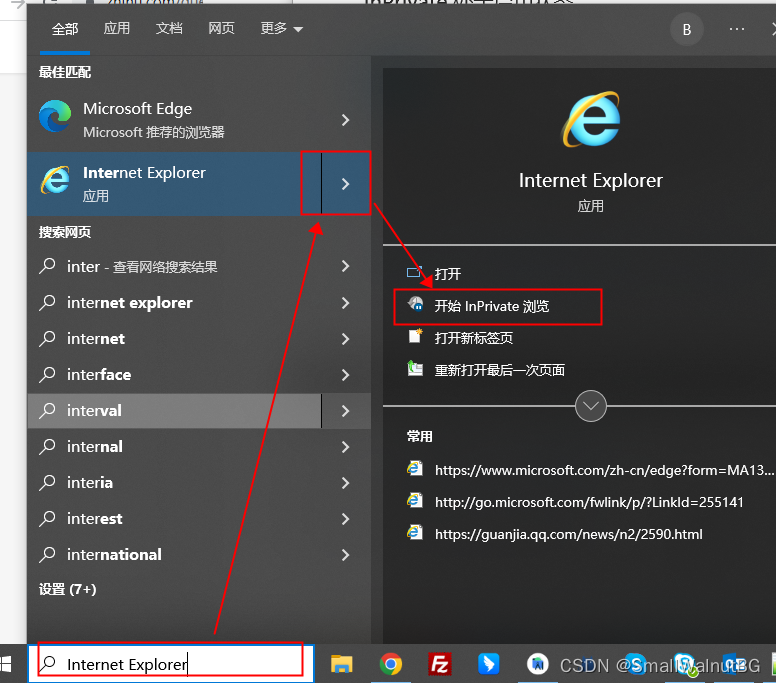
Task: Select the 'interface' search suggestion
Action: tap(173, 375)
